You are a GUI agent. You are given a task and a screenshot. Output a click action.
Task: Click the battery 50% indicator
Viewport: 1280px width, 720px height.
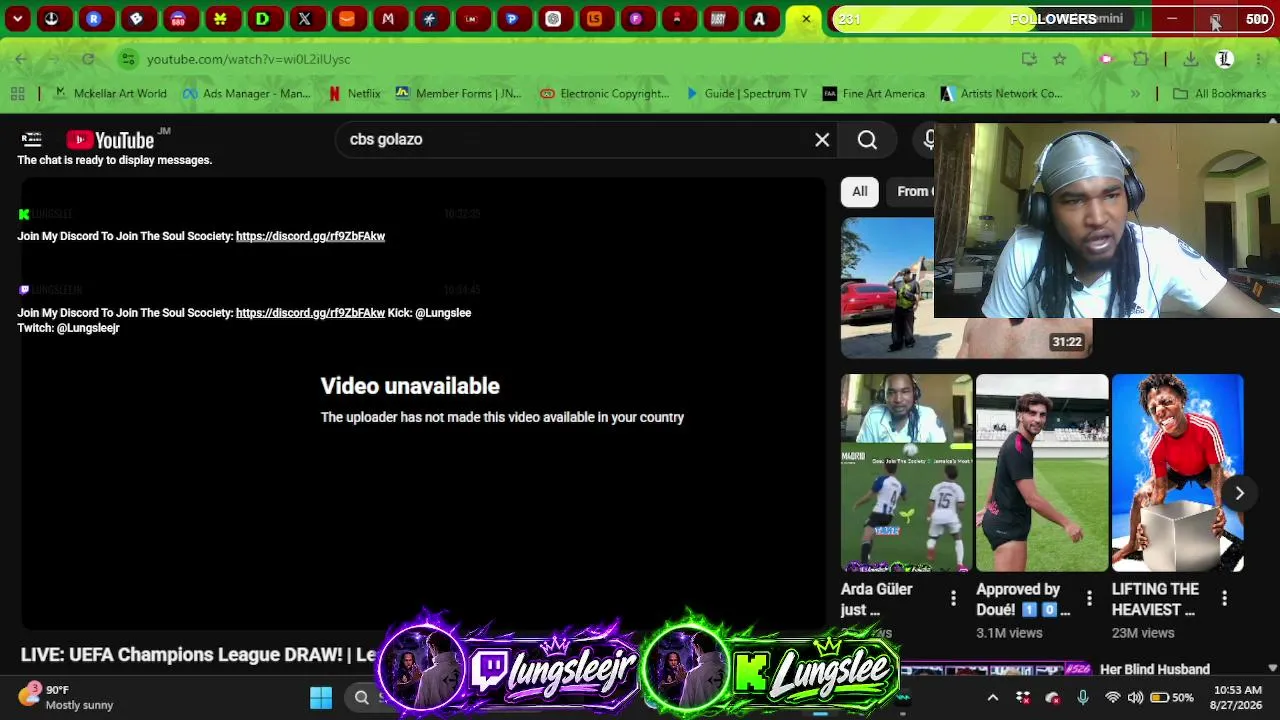tap(1172, 698)
